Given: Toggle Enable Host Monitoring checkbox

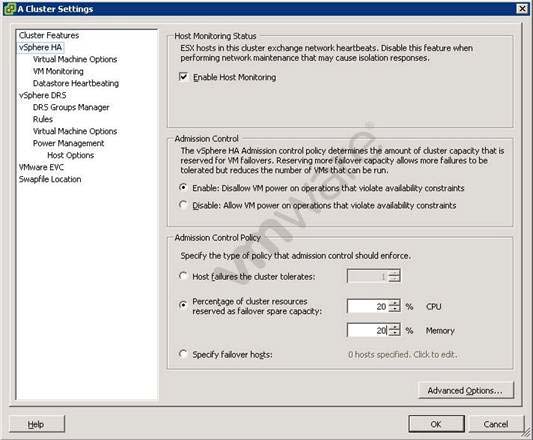Looking at the screenshot, I should (x=183, y=77).
